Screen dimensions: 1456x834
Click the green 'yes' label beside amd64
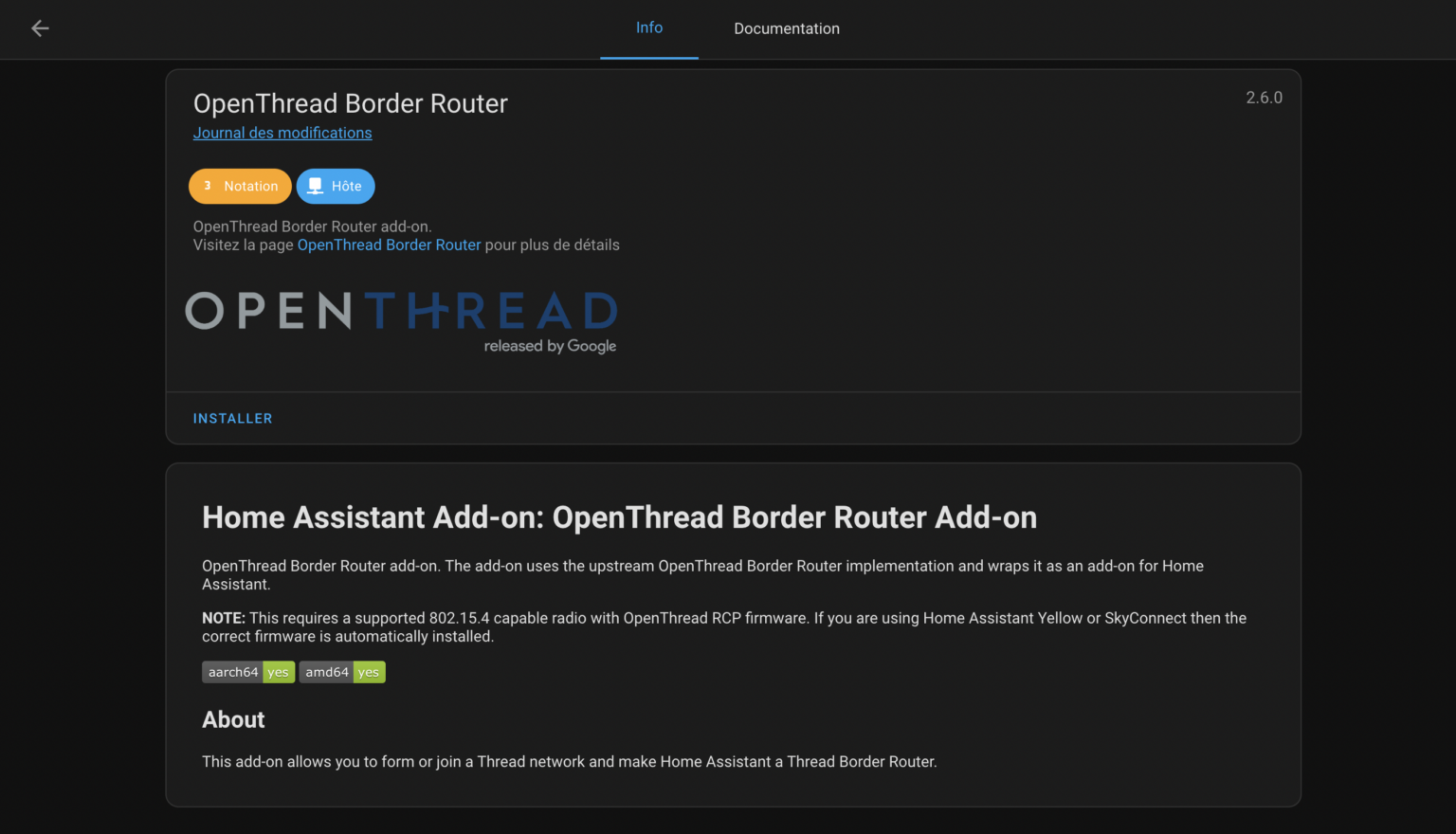(x=369, y=672)
